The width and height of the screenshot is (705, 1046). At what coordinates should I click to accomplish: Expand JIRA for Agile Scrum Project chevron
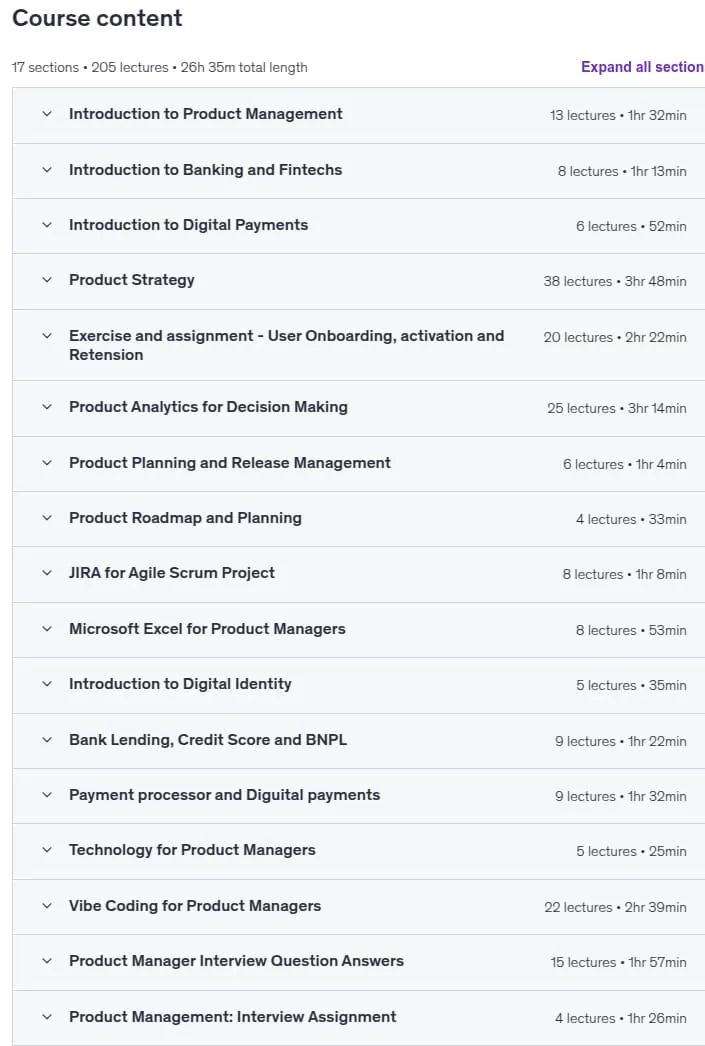47,573
